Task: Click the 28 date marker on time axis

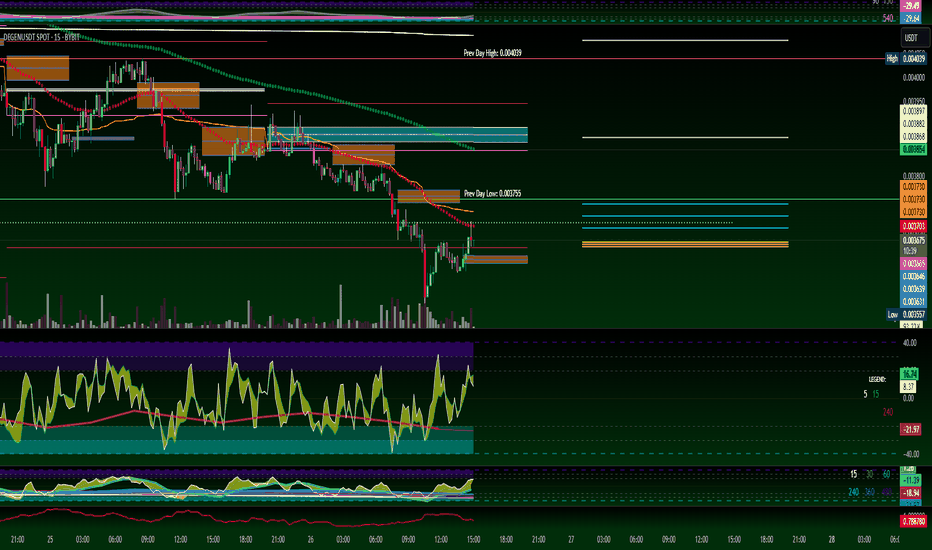Action: pyautogui.click(x=832, y=540)
